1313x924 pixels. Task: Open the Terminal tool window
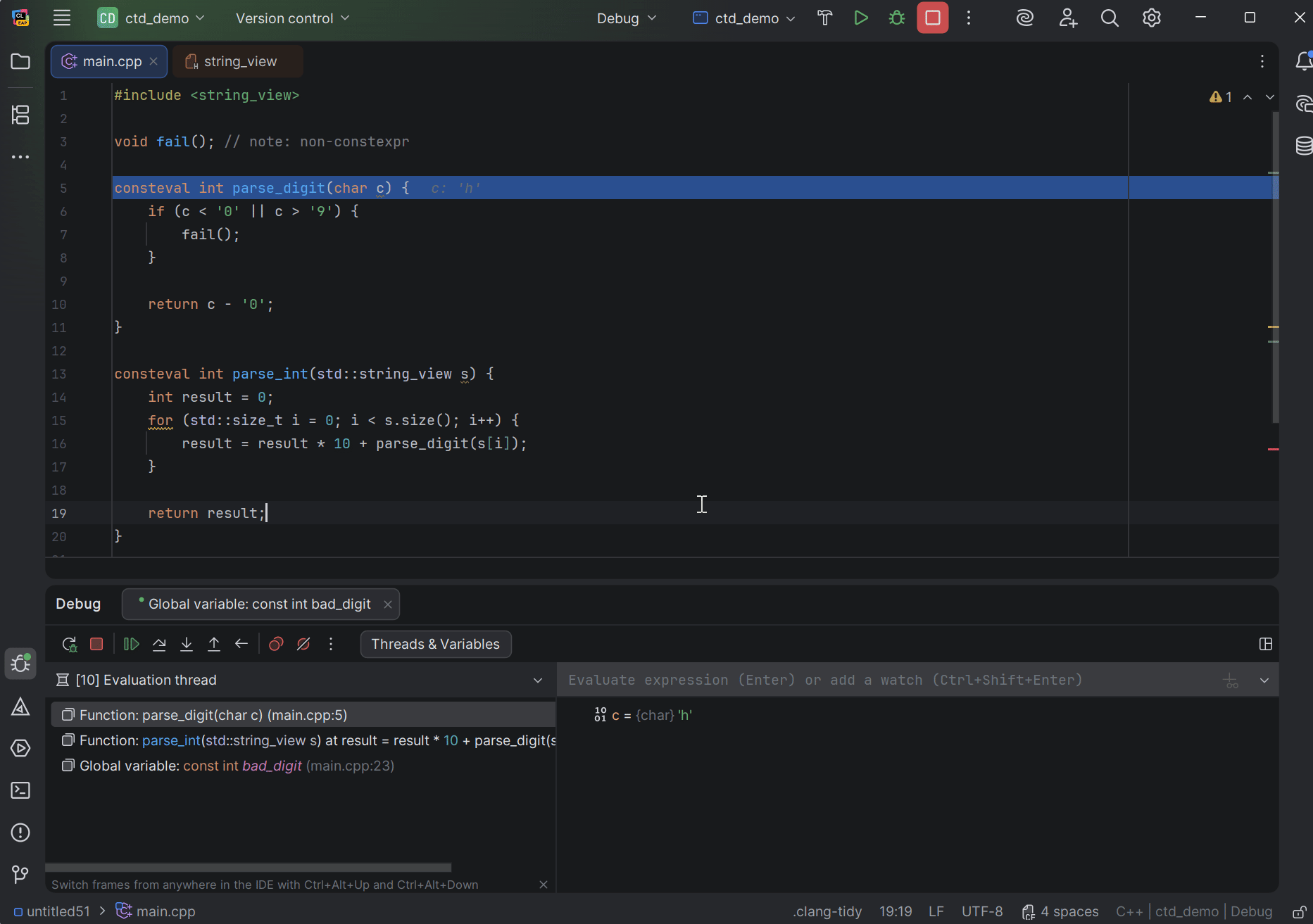click(20, 790)
